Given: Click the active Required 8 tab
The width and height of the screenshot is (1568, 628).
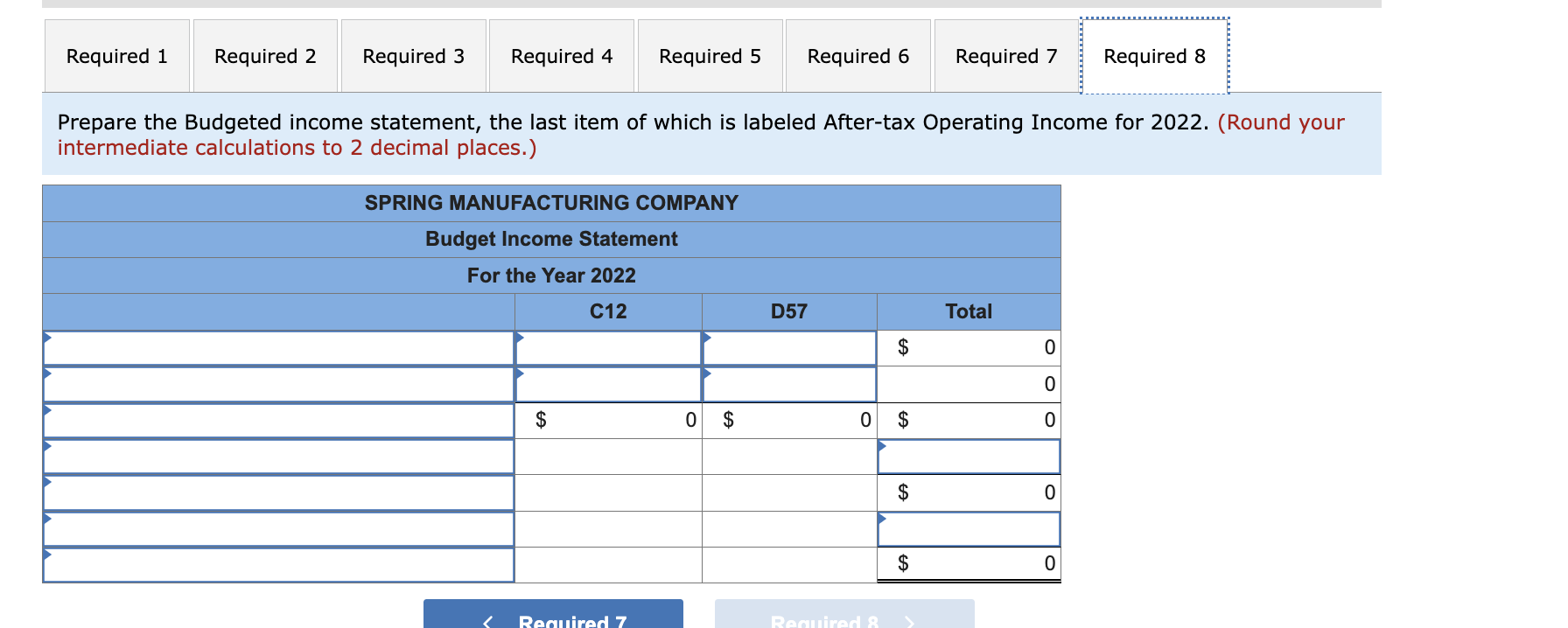Looking at the screenshot, I should [x=1155, y=55].
